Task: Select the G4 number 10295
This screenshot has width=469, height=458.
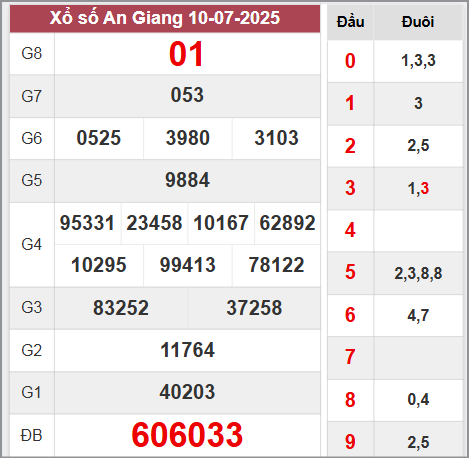Action: coord(99,265)
